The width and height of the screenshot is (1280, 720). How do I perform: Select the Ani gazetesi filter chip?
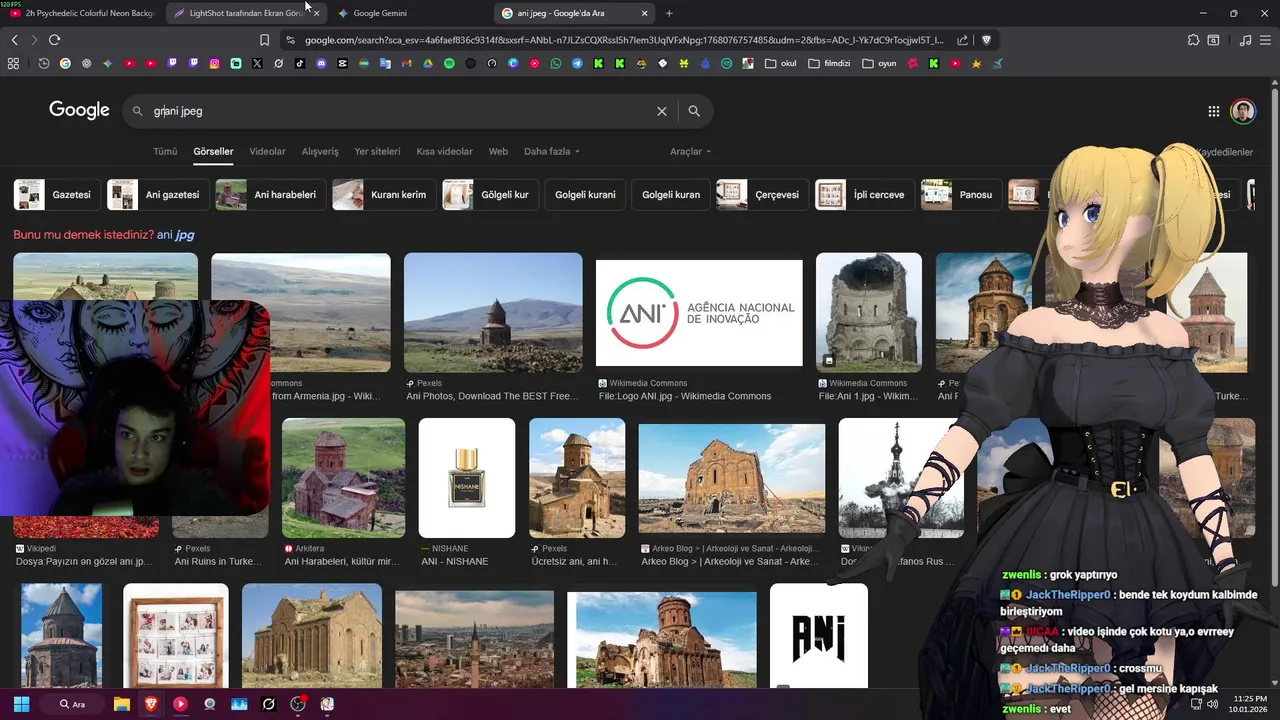click(157, 195)
